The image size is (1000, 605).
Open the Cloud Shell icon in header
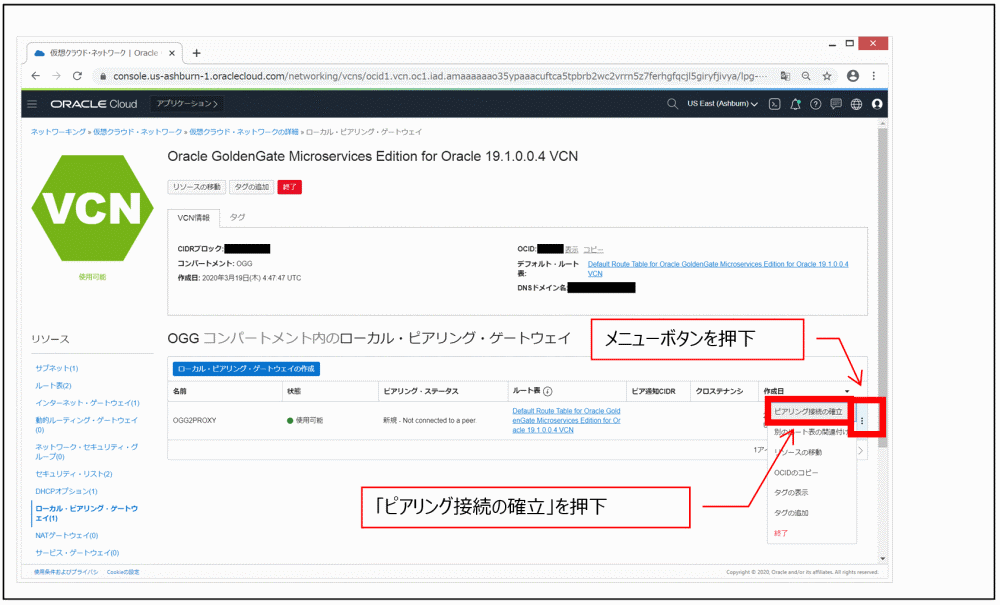click(x=774, y=104)
